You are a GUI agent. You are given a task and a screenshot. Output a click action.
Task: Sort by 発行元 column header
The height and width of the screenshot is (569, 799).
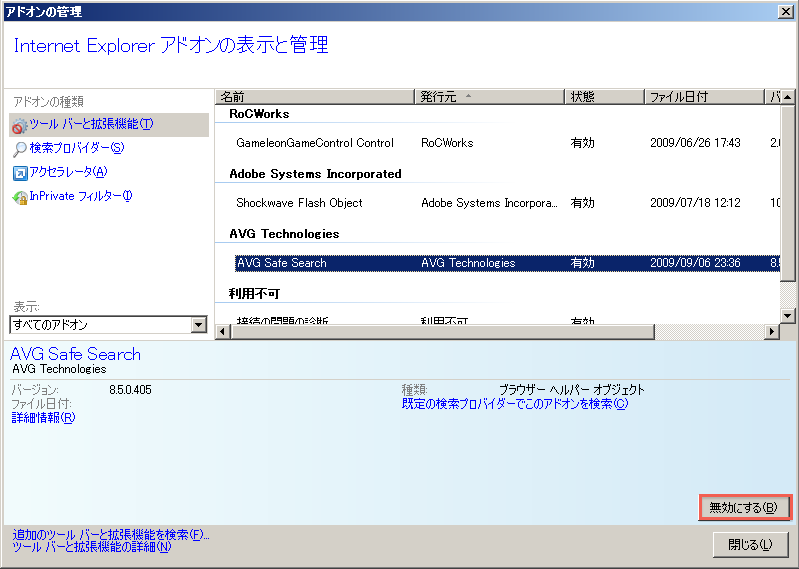pos(490,96)
